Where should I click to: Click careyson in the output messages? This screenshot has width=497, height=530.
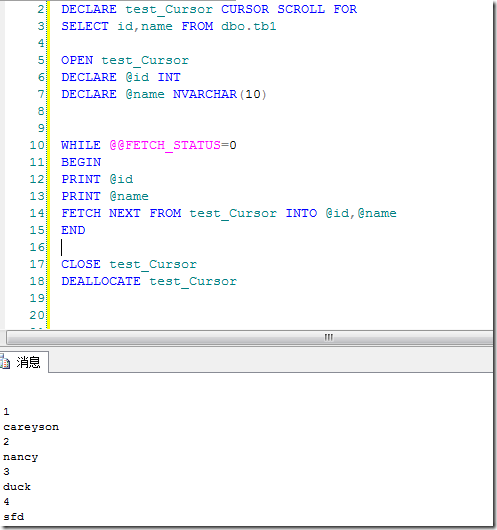[x=31, y=427]
